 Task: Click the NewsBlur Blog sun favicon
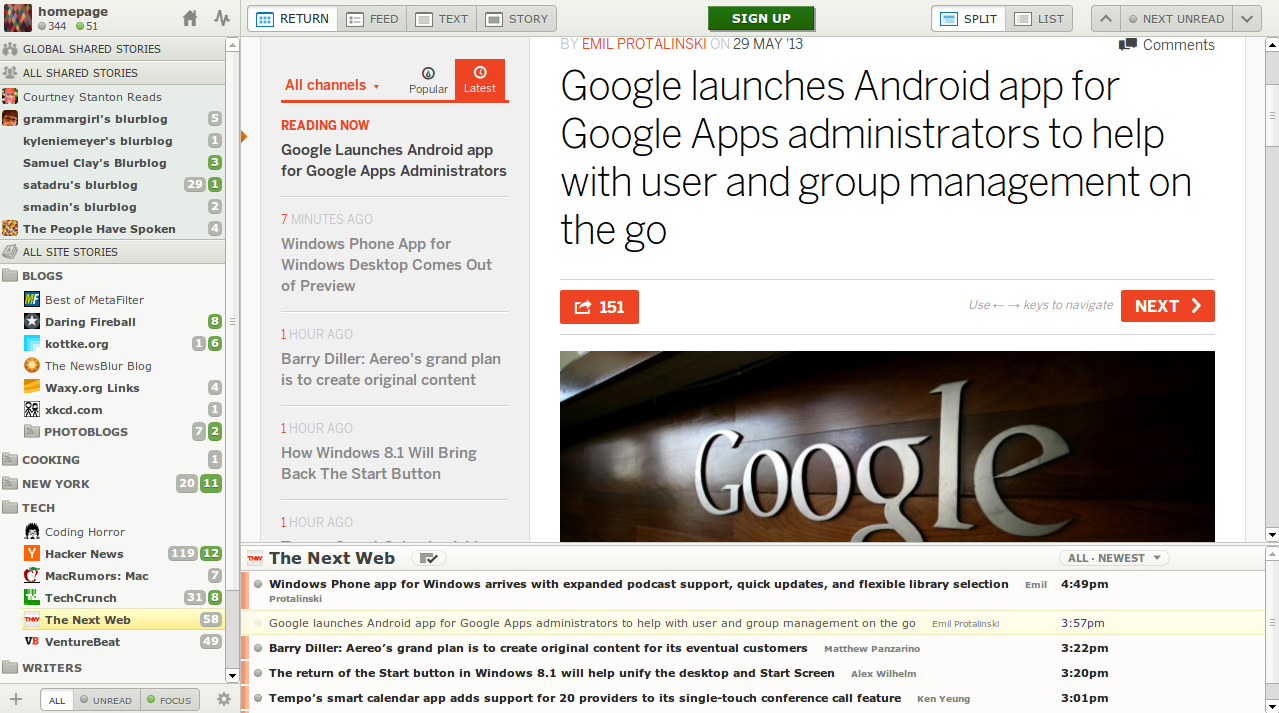point(32,366)
